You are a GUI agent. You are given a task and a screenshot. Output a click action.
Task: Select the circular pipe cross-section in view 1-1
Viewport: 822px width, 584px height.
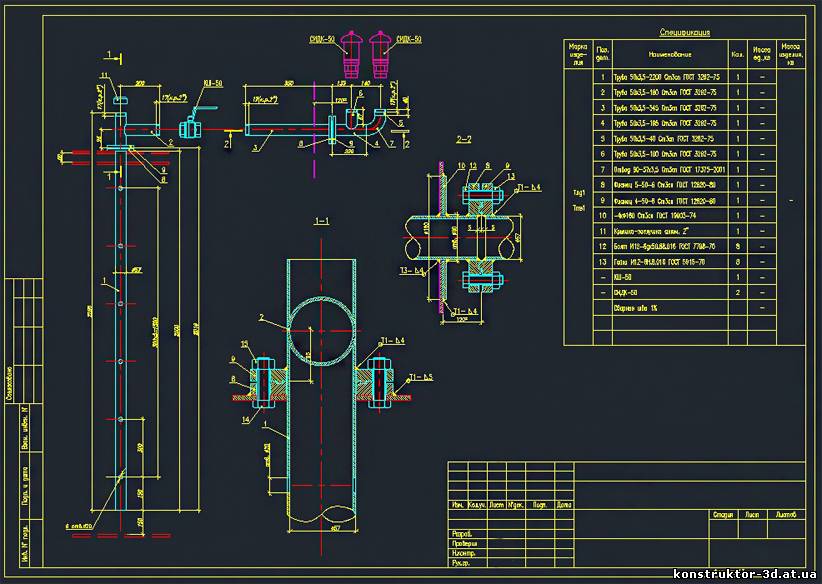322,331
